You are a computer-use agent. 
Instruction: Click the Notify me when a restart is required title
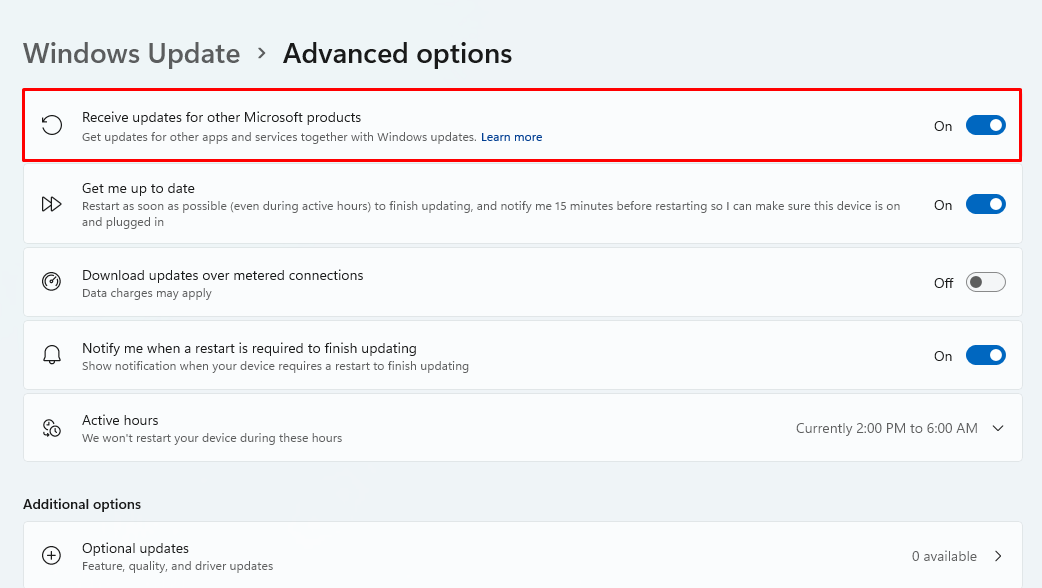[x=249, y=348]
